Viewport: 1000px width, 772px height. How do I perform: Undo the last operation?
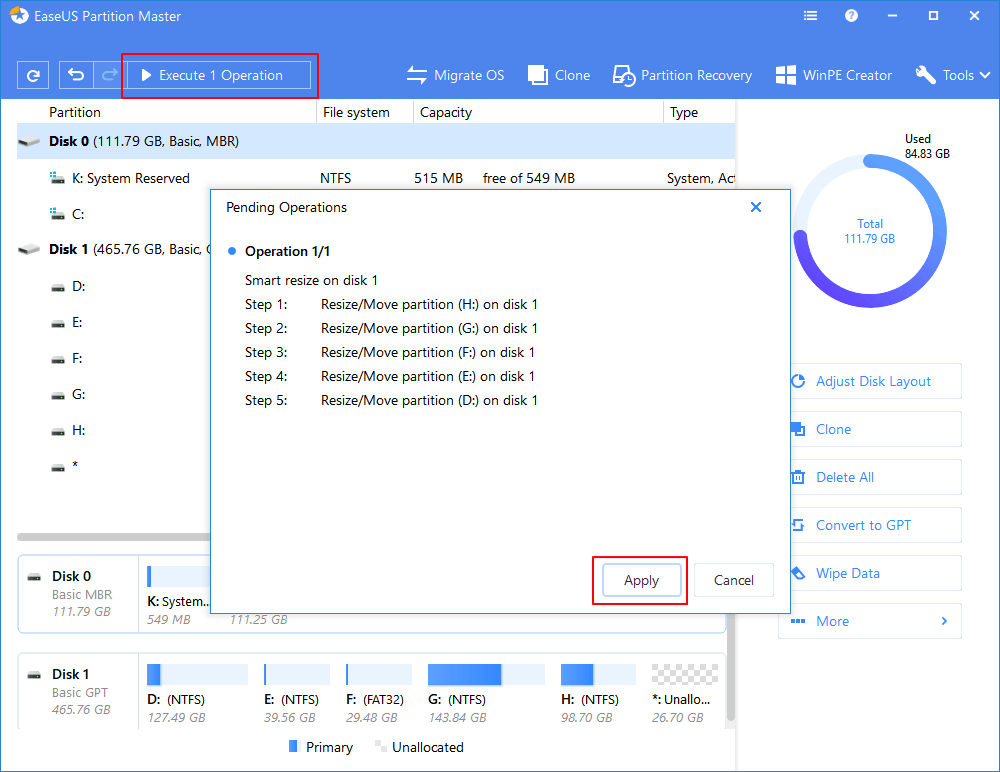point(77,75)
